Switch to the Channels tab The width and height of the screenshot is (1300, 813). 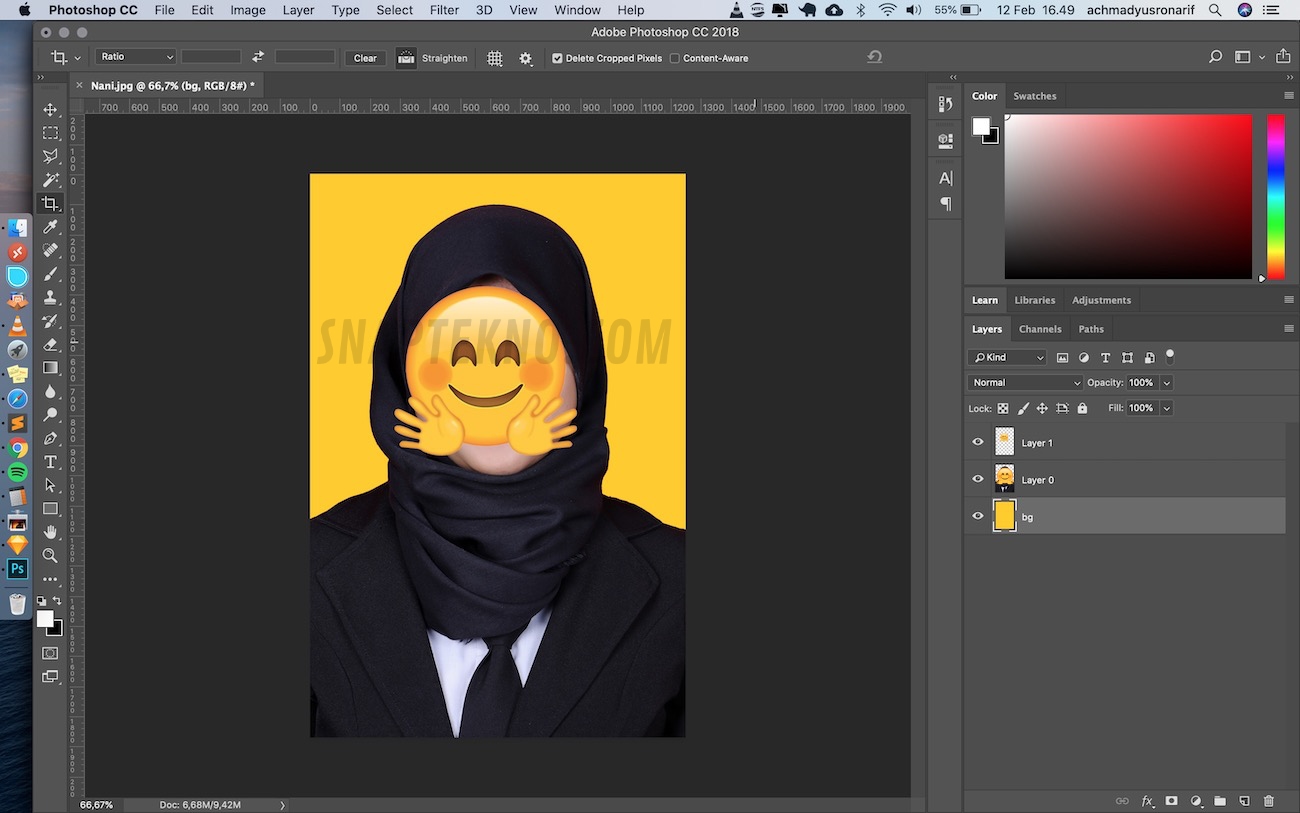[1040, 329]
